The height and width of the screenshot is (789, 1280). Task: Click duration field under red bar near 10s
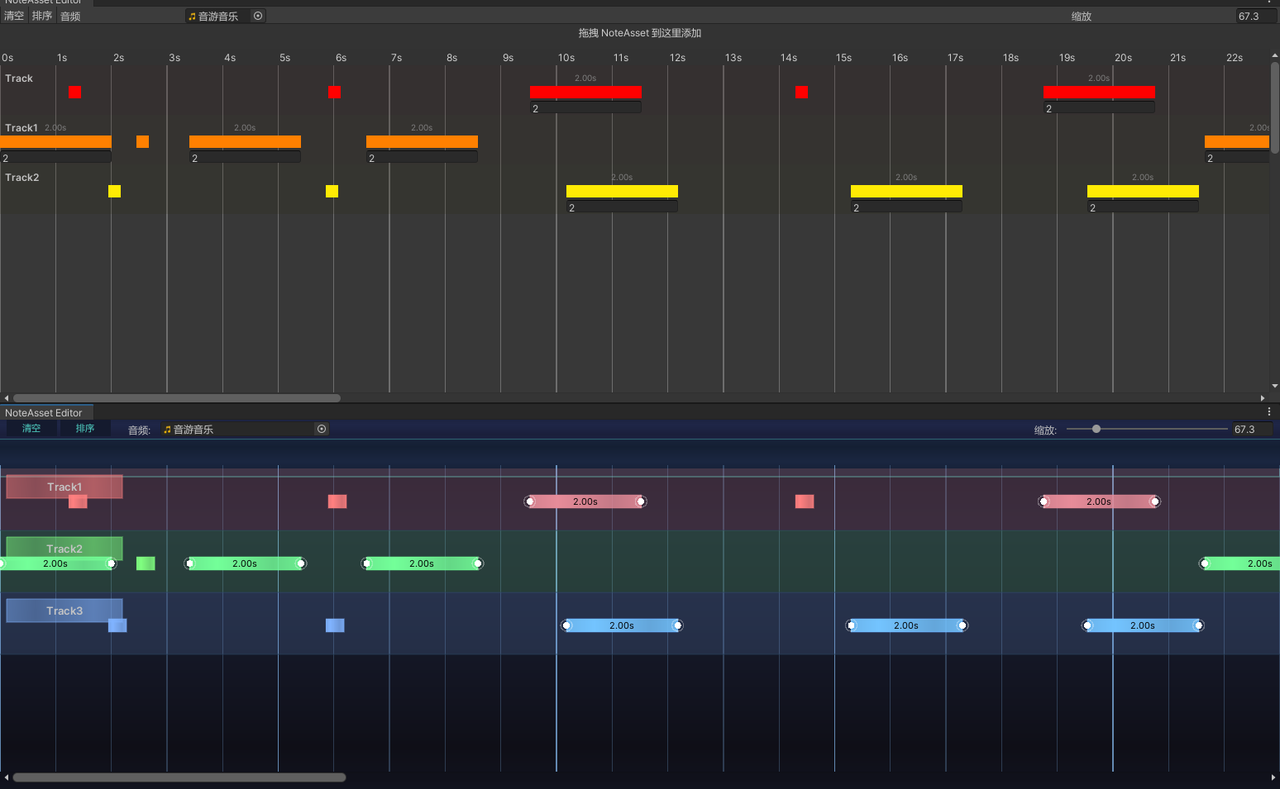click(585, 108)
